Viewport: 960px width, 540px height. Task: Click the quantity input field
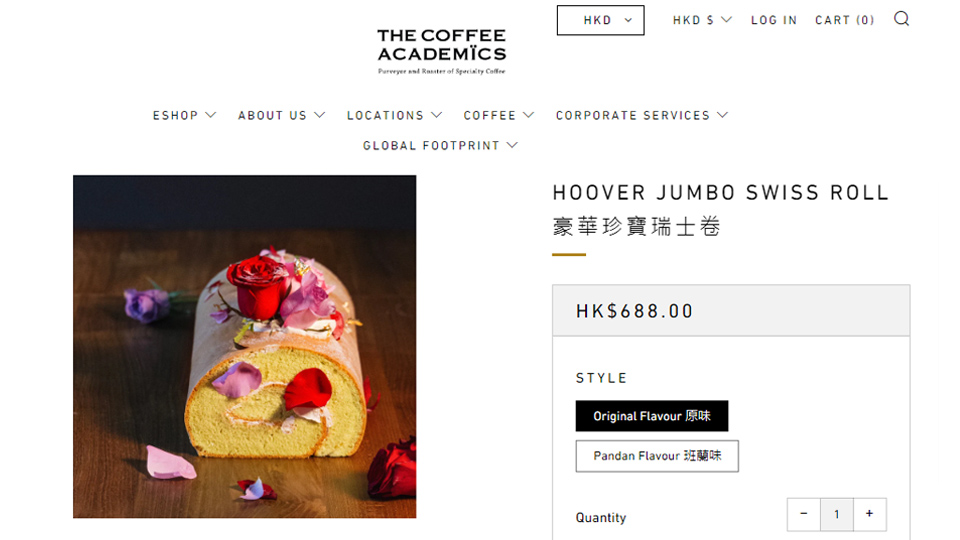[837, 514]
